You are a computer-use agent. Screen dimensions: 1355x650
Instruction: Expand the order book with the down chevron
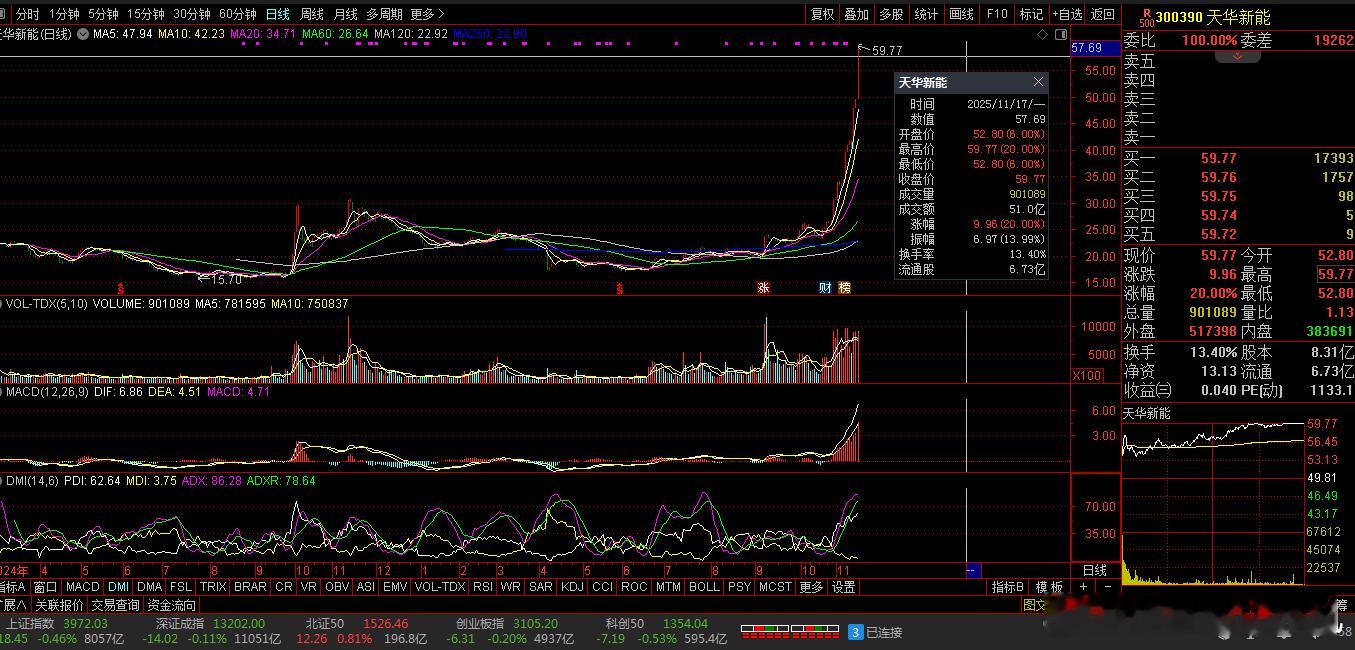1237,56
